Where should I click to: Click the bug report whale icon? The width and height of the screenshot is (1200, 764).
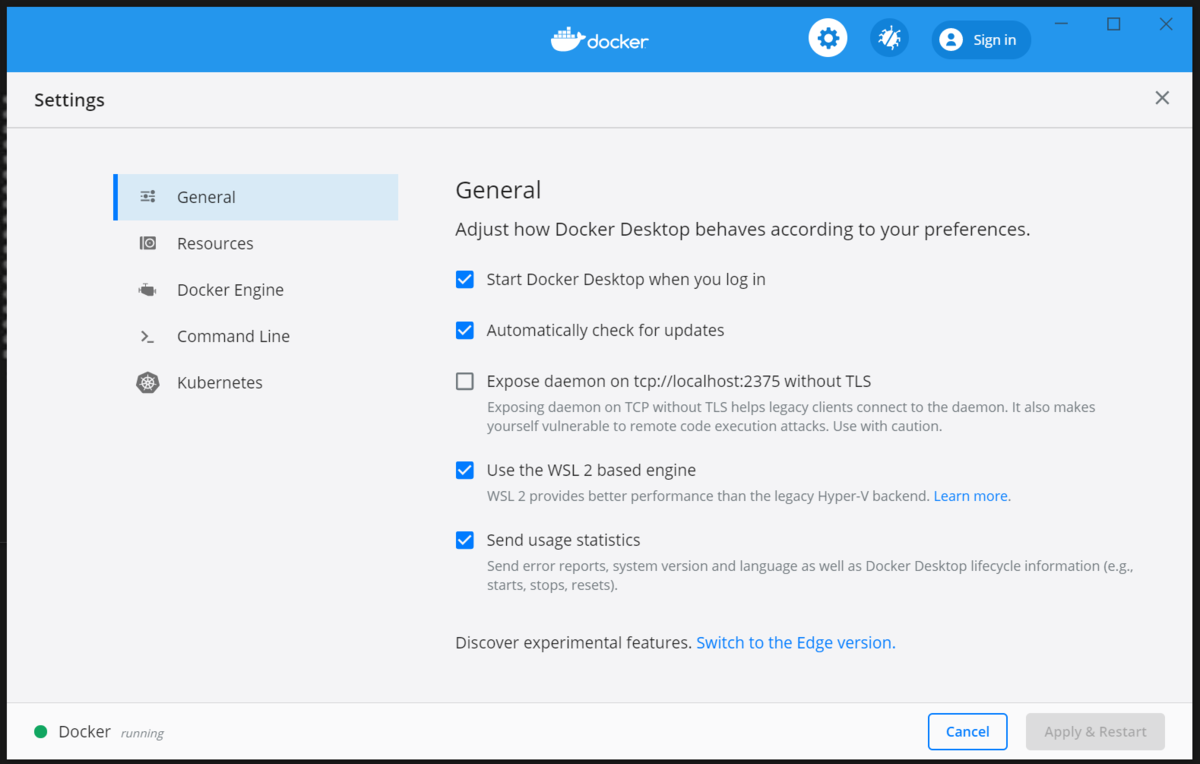(x=888, y=37)
